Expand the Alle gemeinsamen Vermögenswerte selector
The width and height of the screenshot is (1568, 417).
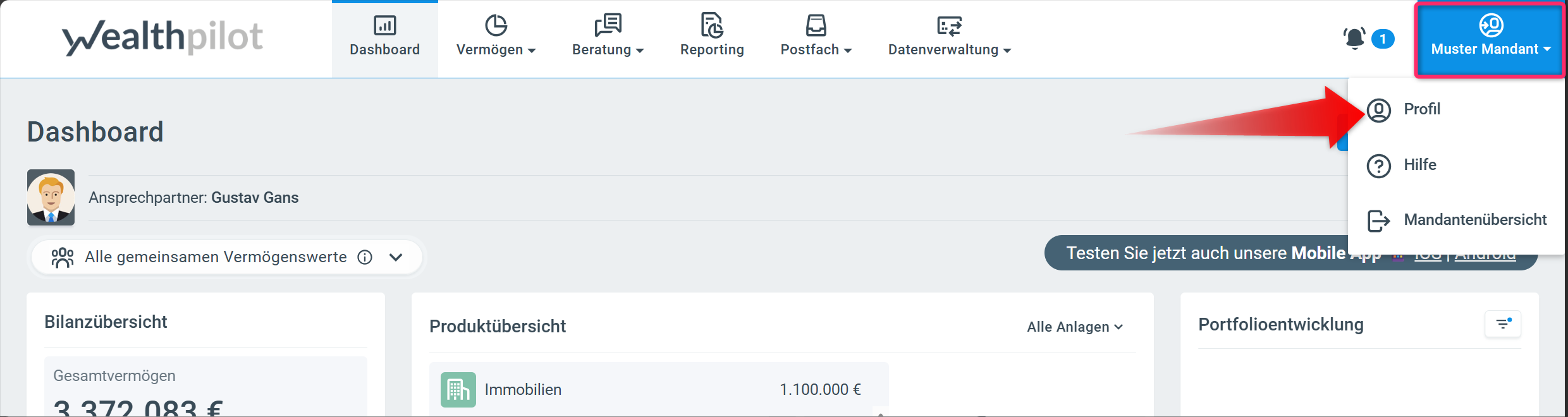[396, 257]
